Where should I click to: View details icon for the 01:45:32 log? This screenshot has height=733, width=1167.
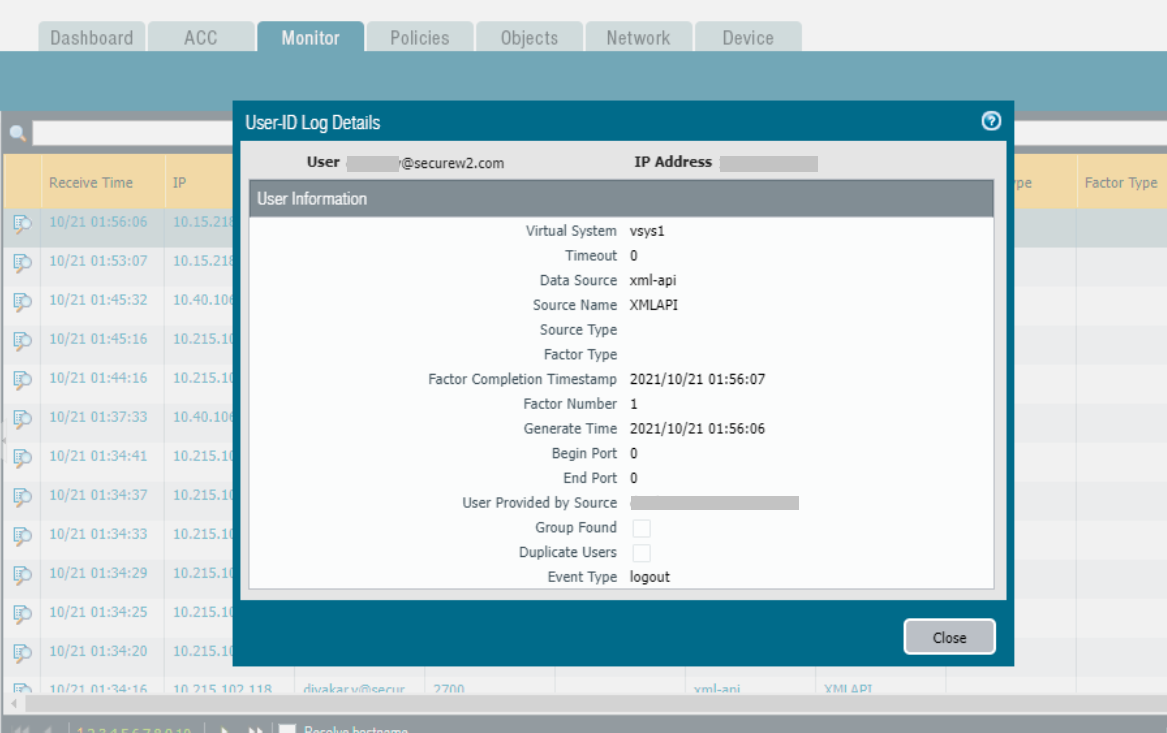click(22, 301)
